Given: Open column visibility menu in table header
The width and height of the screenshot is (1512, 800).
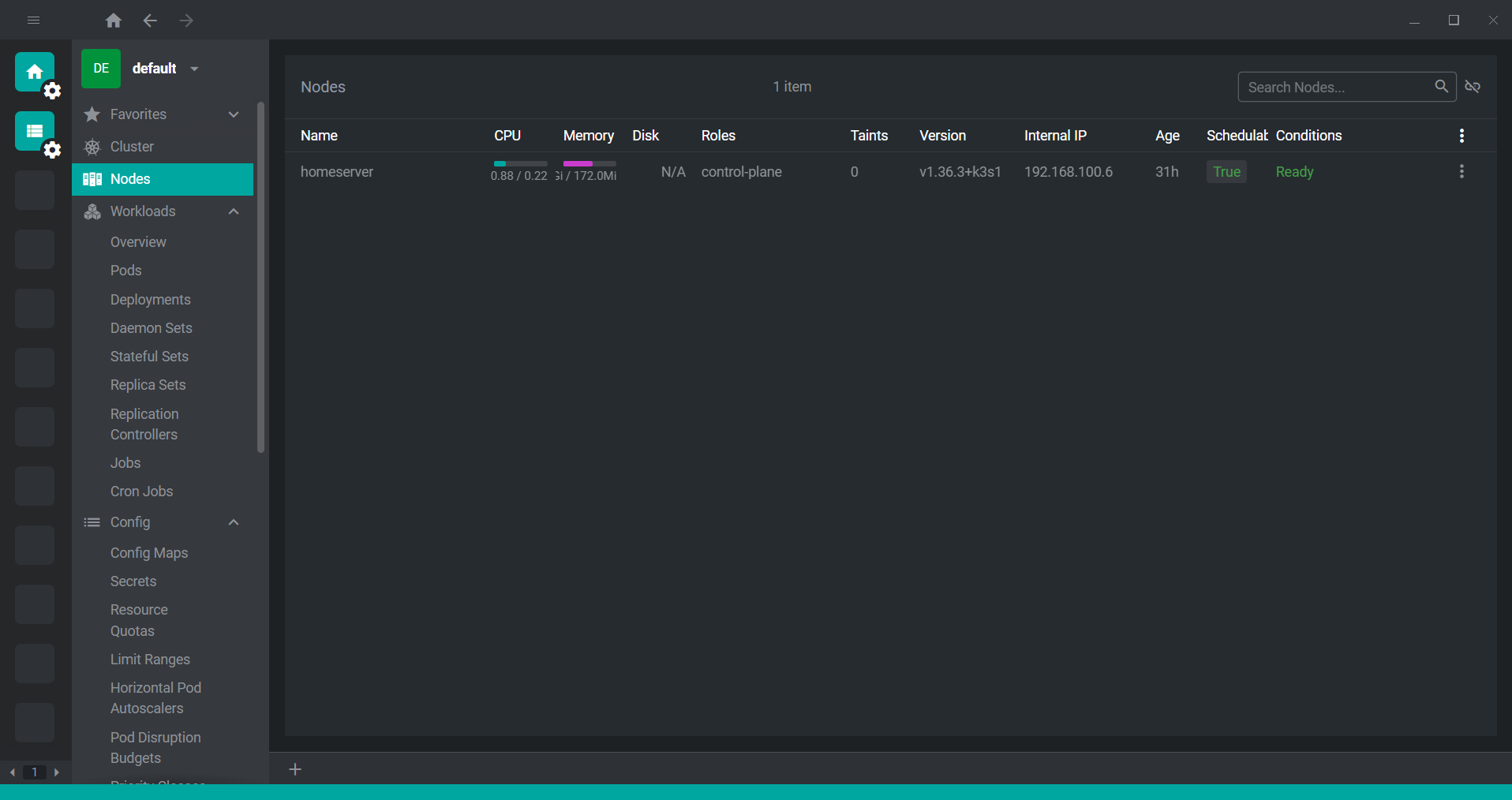Looking at the screenshot, I should pyautogui.click(x=1461, y=136).
